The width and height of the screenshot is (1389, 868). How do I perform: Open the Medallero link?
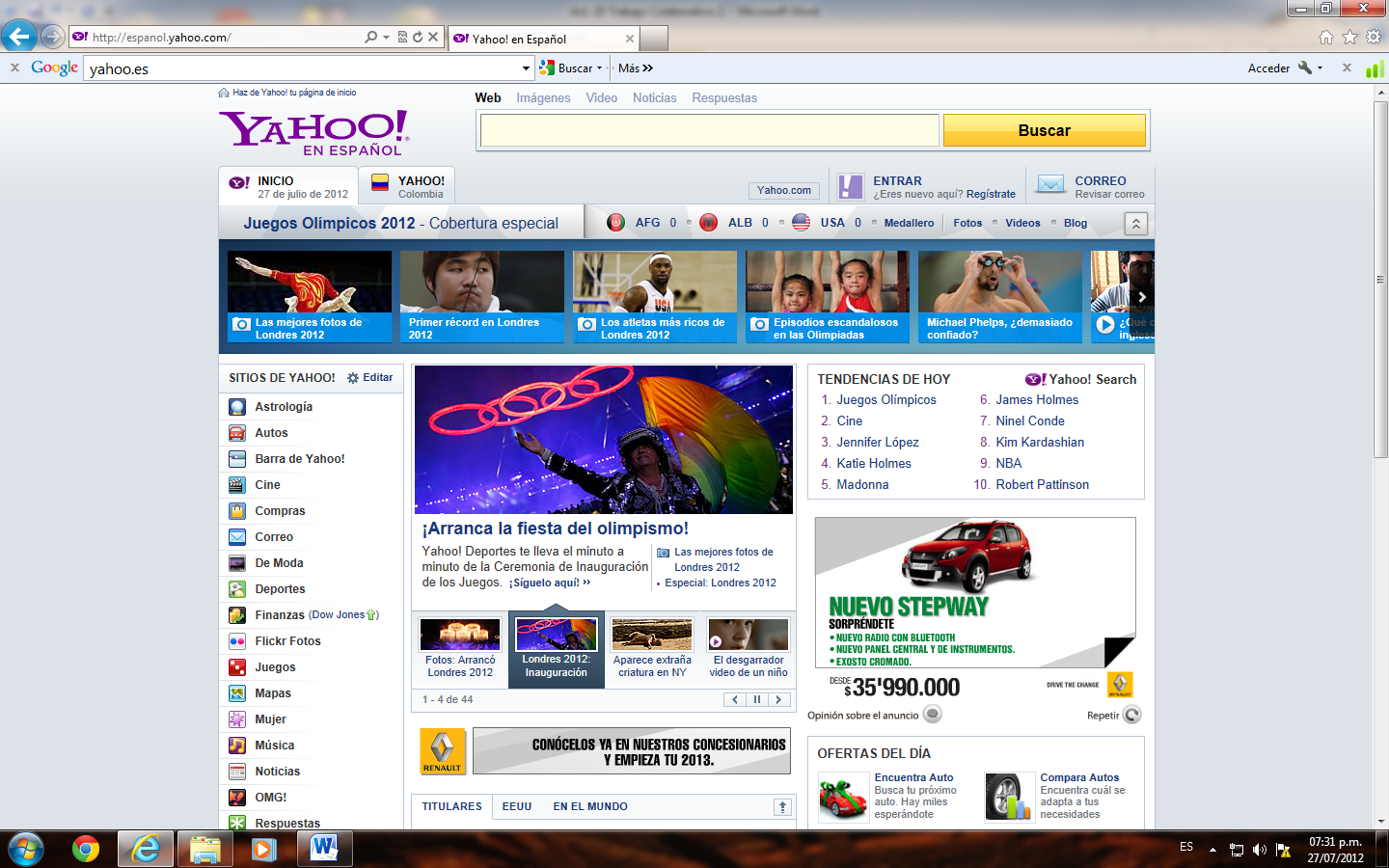pyautogui.click(x=910, y=223)
